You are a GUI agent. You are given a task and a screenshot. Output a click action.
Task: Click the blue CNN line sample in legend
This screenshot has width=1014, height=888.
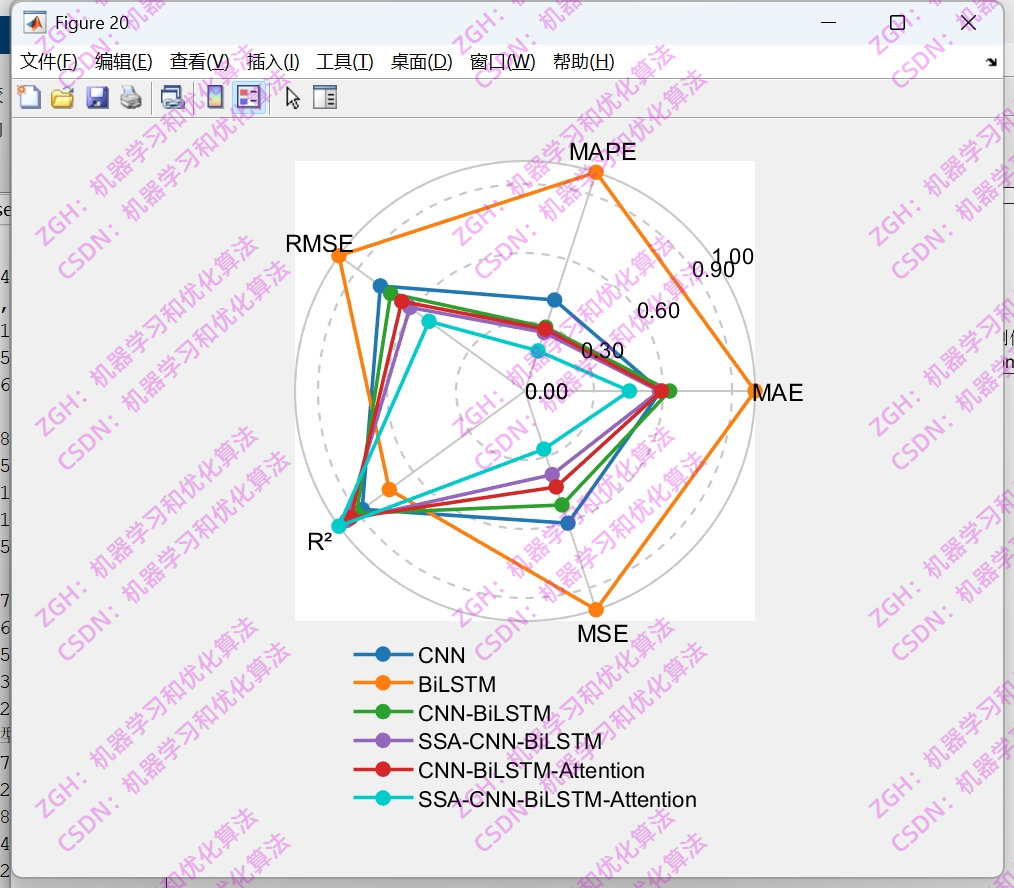tap(383, 655)
